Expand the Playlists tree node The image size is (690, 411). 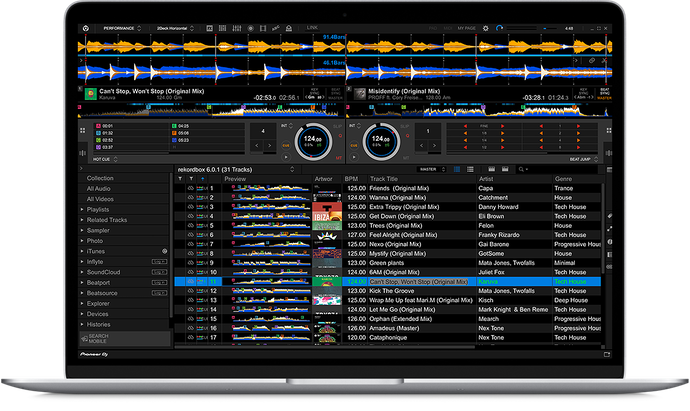click(x=82, y=209)
